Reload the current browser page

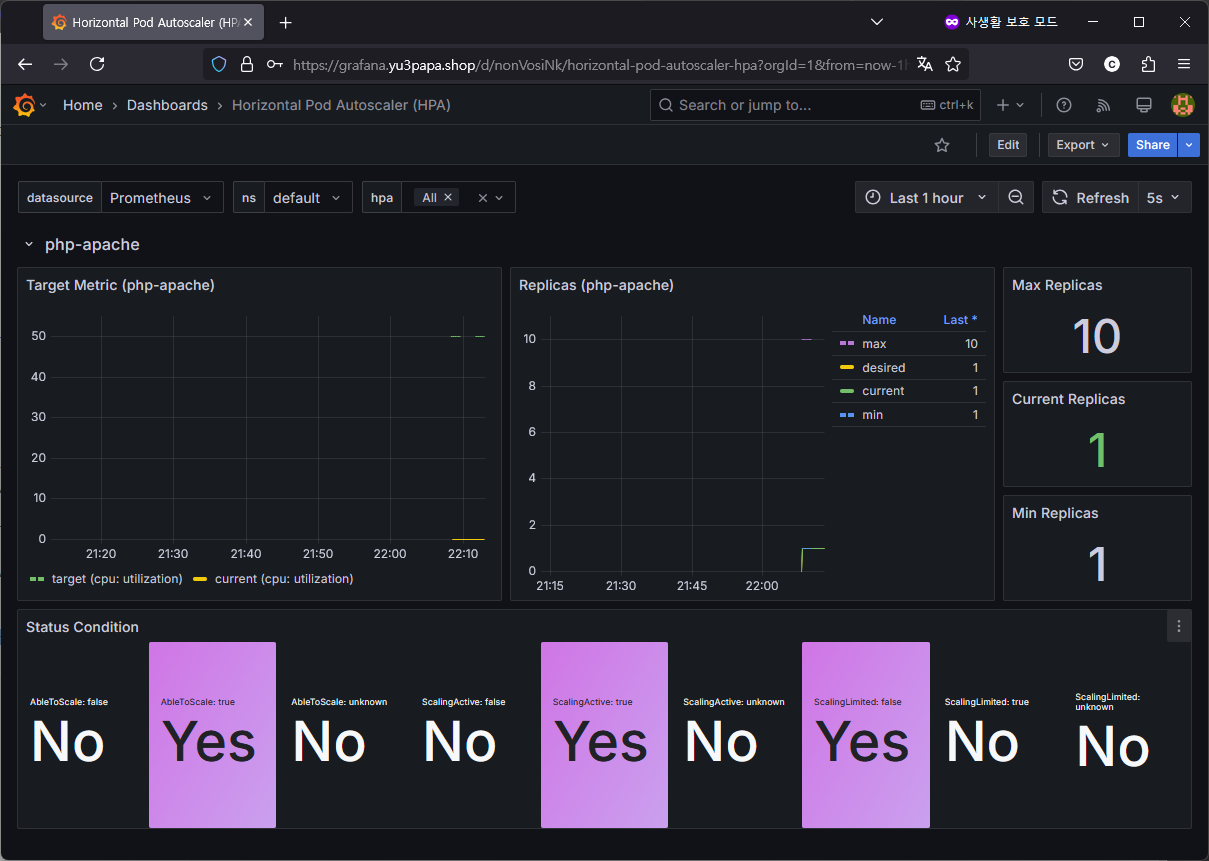(97, 64)
